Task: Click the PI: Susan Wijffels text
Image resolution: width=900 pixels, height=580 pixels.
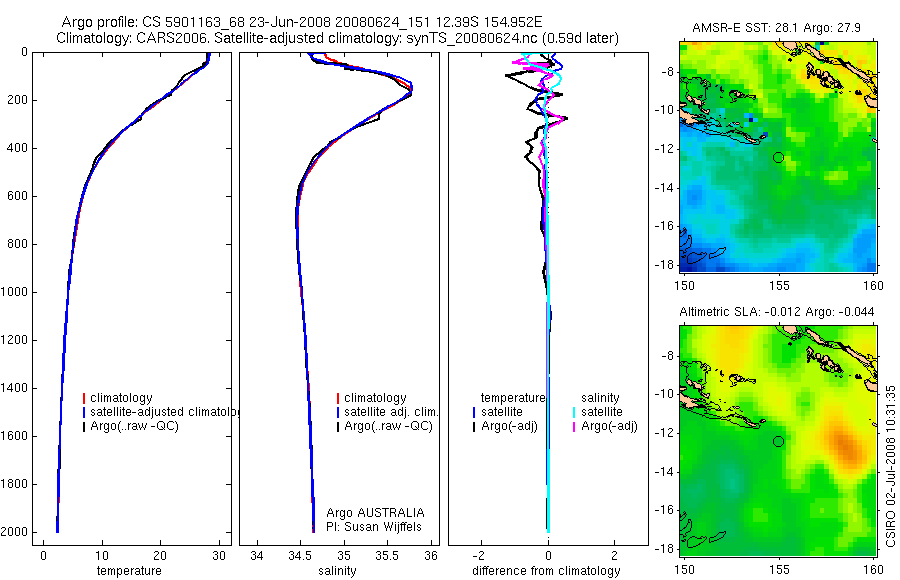Action: [374, 527]
